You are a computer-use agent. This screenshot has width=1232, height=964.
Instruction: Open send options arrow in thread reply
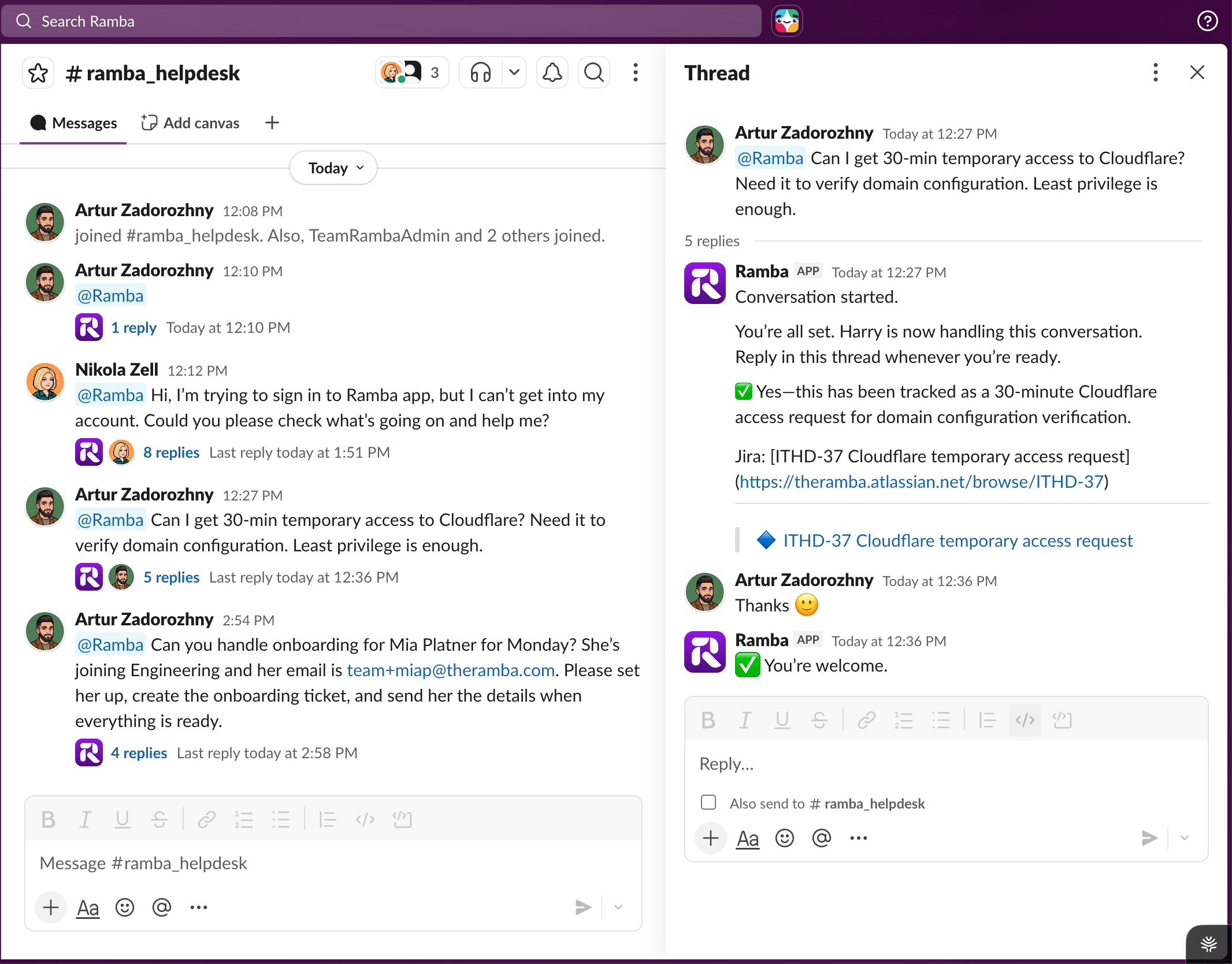click(x=1185, y=838)
